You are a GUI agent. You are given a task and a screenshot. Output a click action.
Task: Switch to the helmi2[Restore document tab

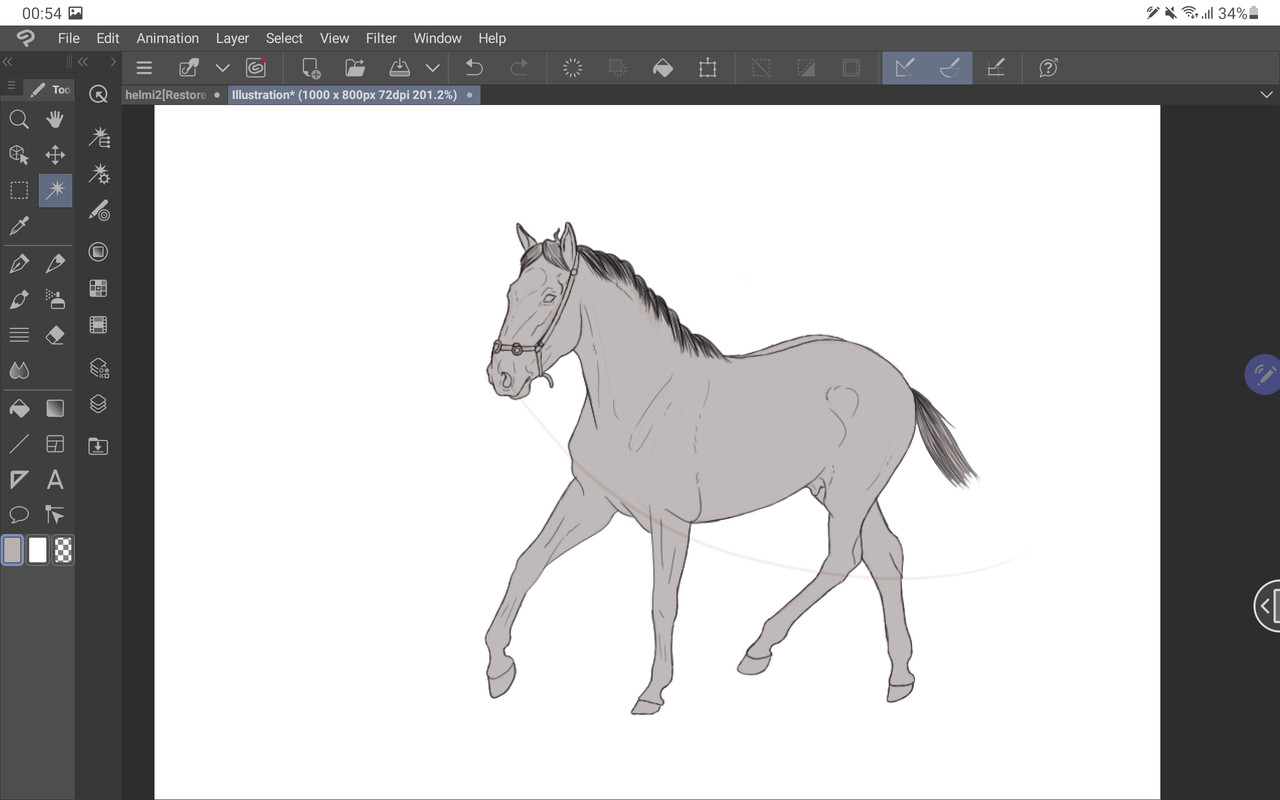click(172, 95)
